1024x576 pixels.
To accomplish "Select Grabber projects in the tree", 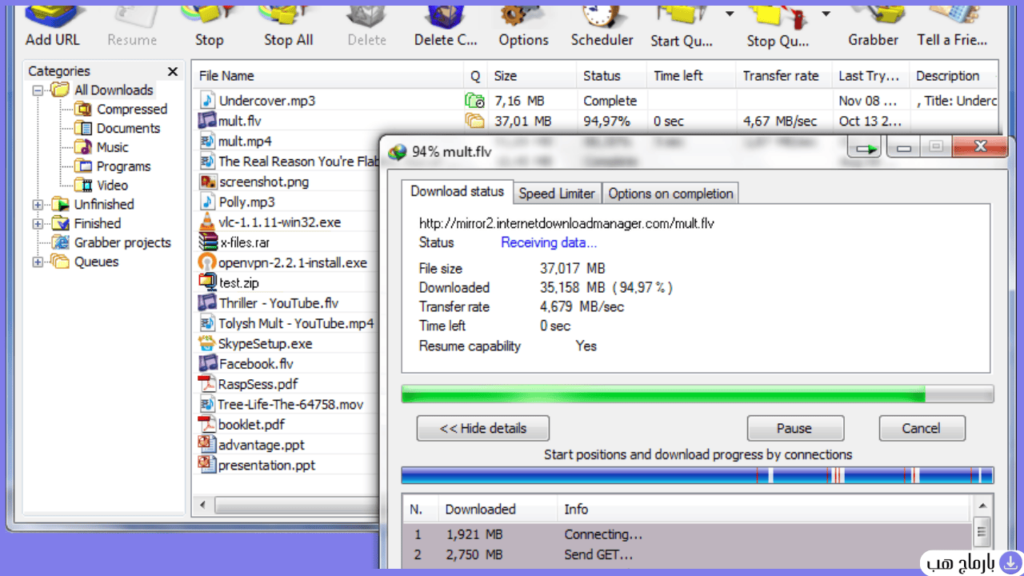I will (122, 242).
